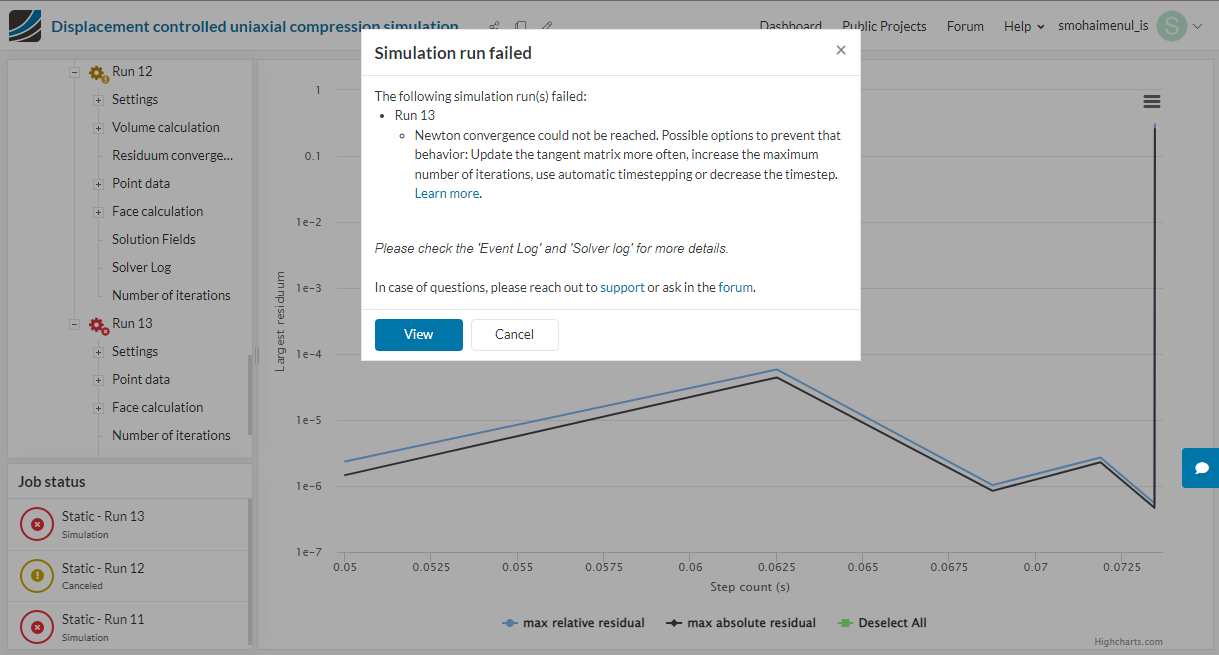The image size is (1219, 655).
Task: Open the Help dropdown menu
Action: point(1024,26)
